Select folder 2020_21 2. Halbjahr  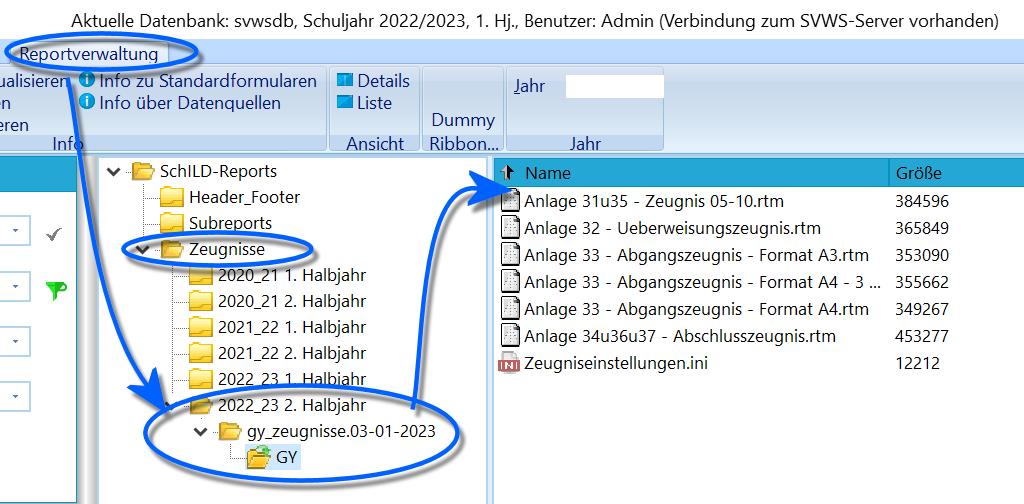point(292,301)
